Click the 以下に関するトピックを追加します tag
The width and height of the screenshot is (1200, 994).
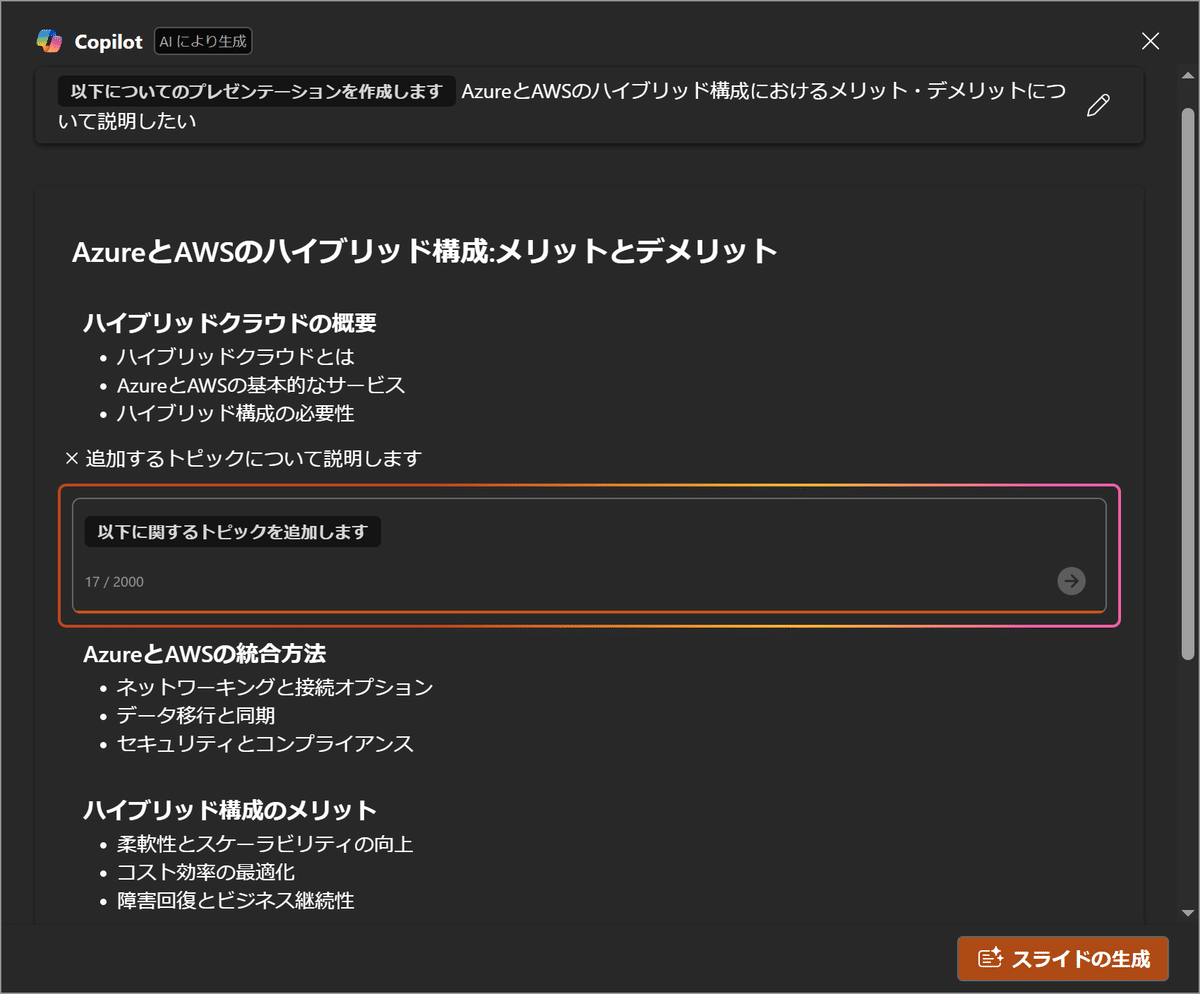pos(233,532)
